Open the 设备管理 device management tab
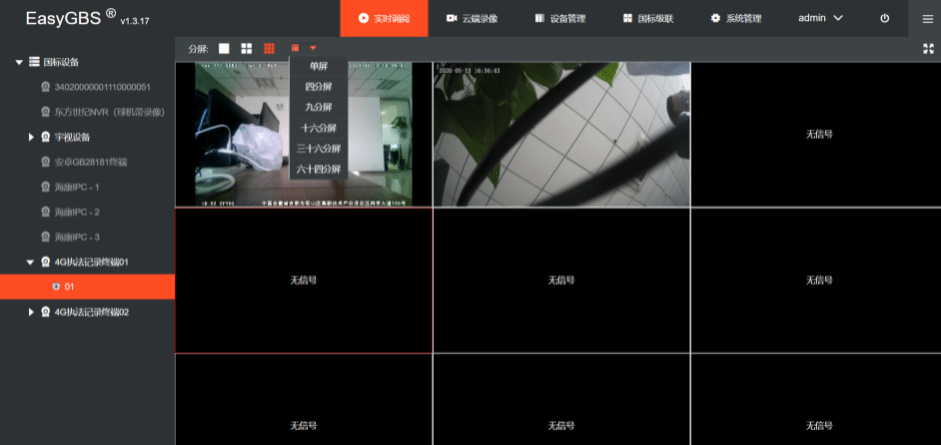The image size is (941, 445). [x=560, y=19]
